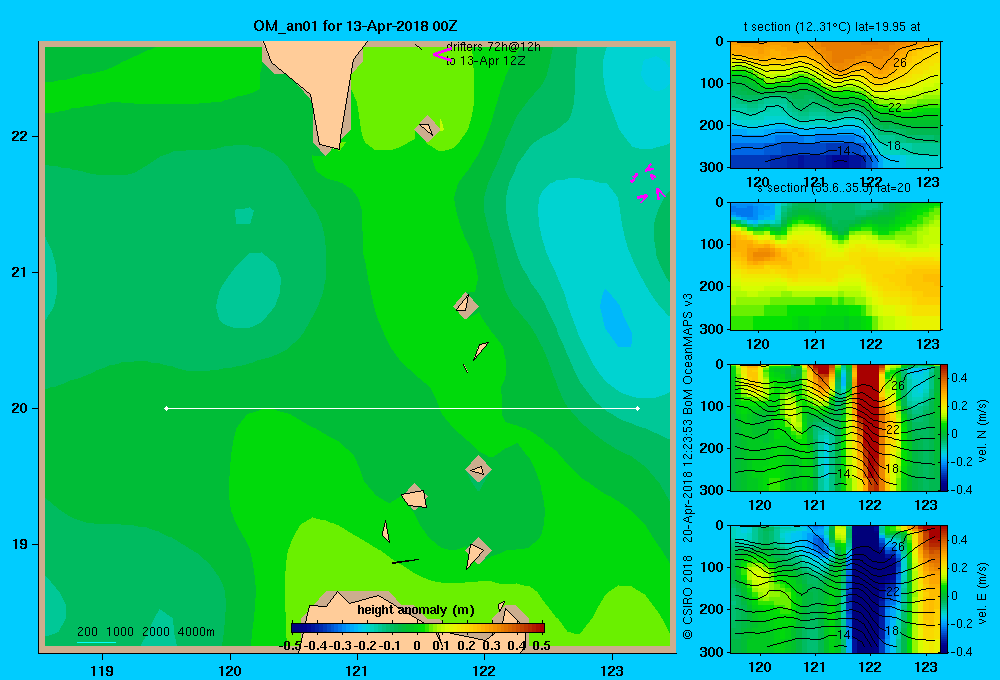The width and height of the screenshot is (1000, 680).
Task: Click the right endpoint of the white section line
Action: (x=638, y=408)
